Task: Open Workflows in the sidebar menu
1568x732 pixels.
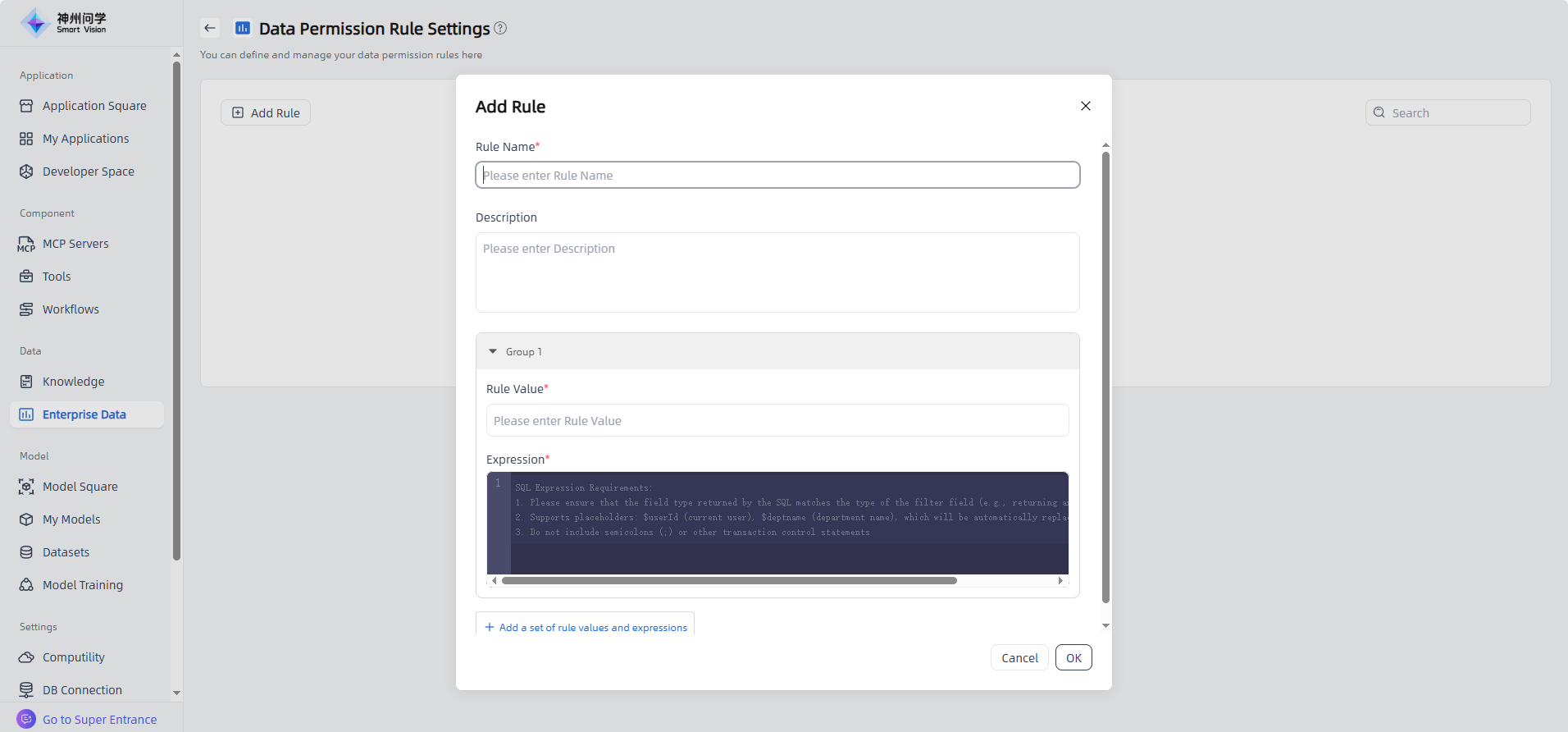Action: pyautogui.click(x=71, y=309)
